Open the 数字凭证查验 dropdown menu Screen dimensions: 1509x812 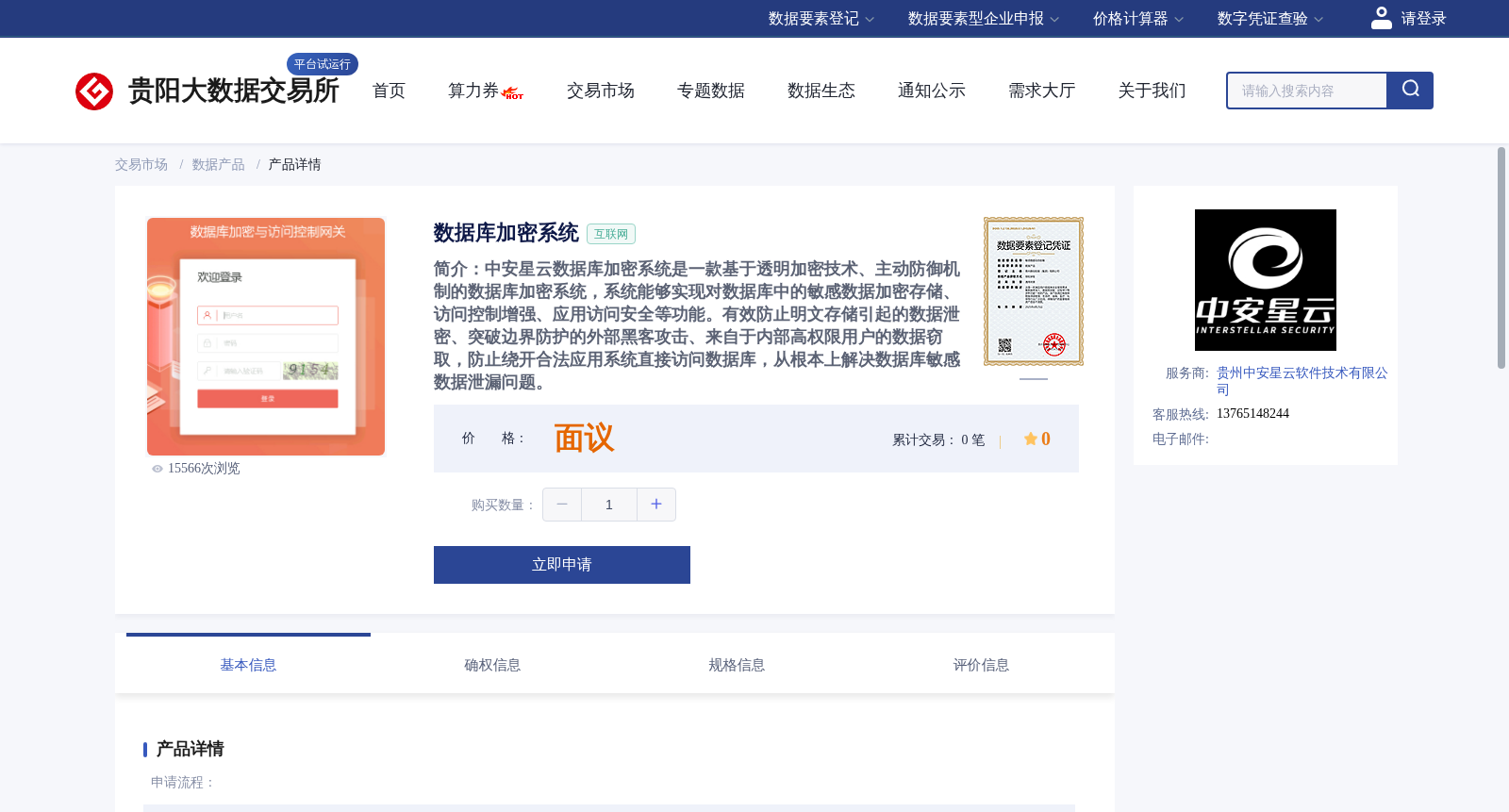pyautogui.click(x=1270, y=19)
